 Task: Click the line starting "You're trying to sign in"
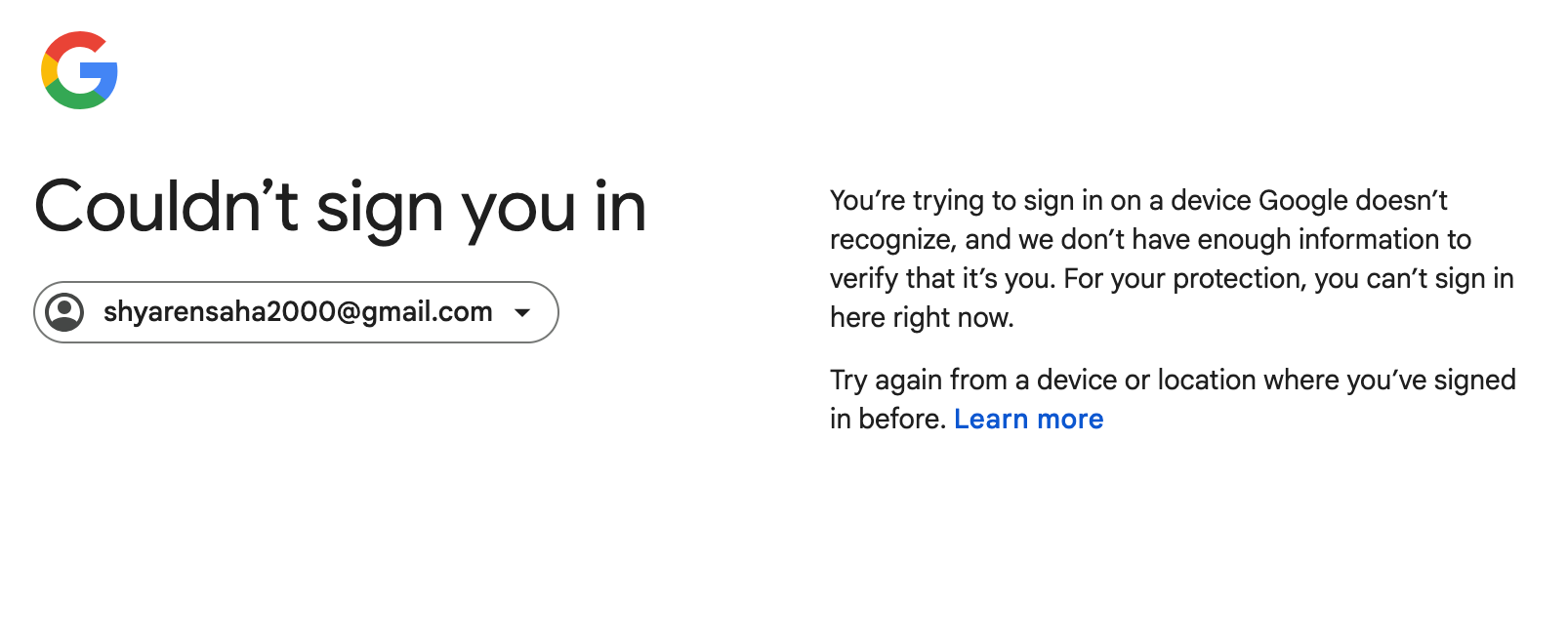[1137, 201]
